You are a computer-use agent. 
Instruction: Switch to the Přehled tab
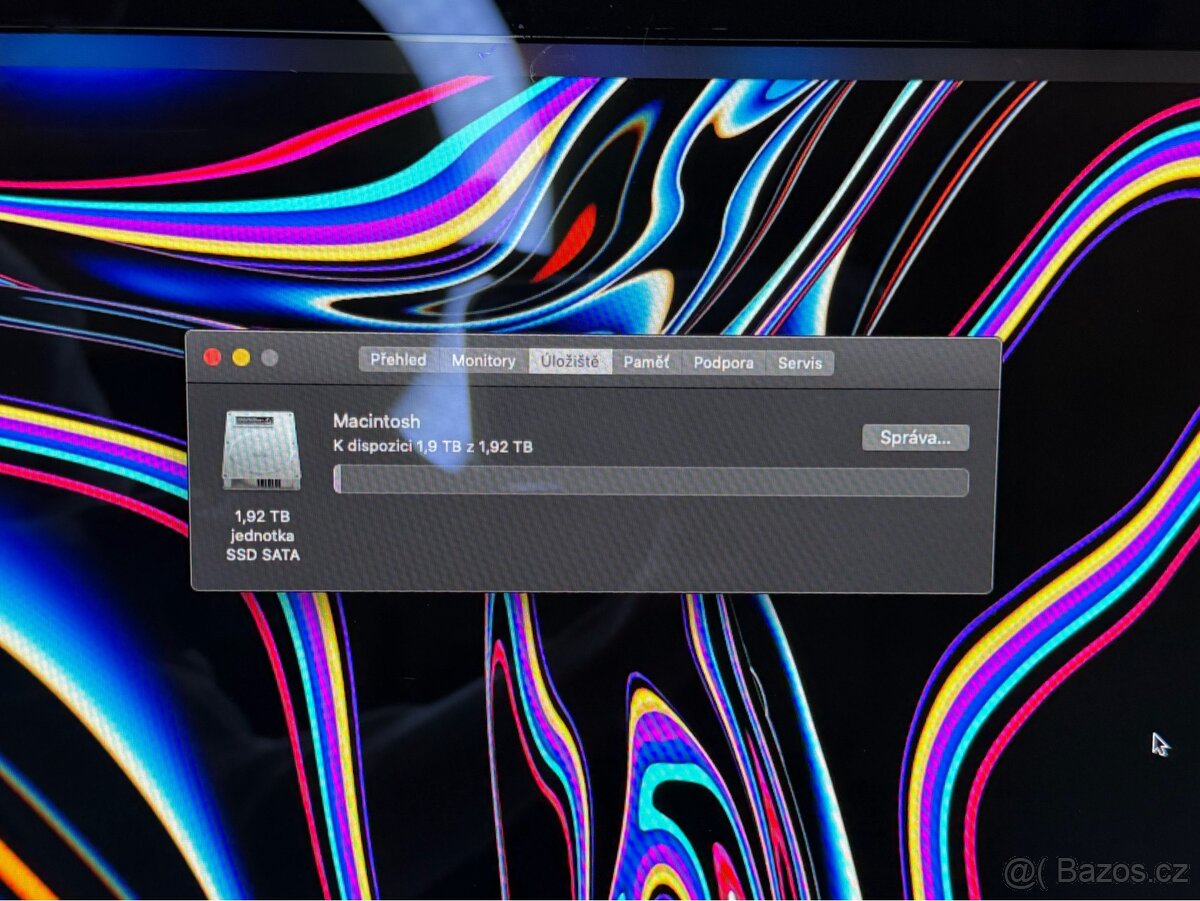coord(398,360)
